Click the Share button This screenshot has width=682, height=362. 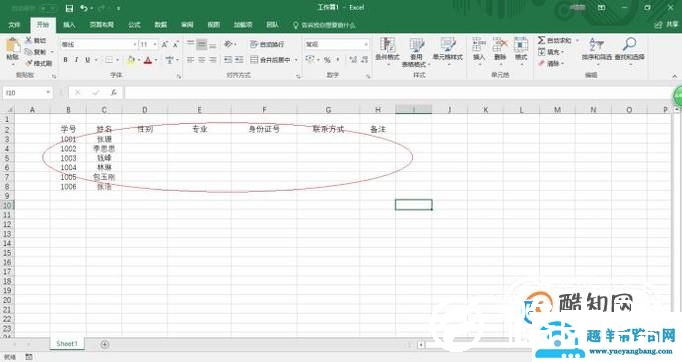point(667,25)
